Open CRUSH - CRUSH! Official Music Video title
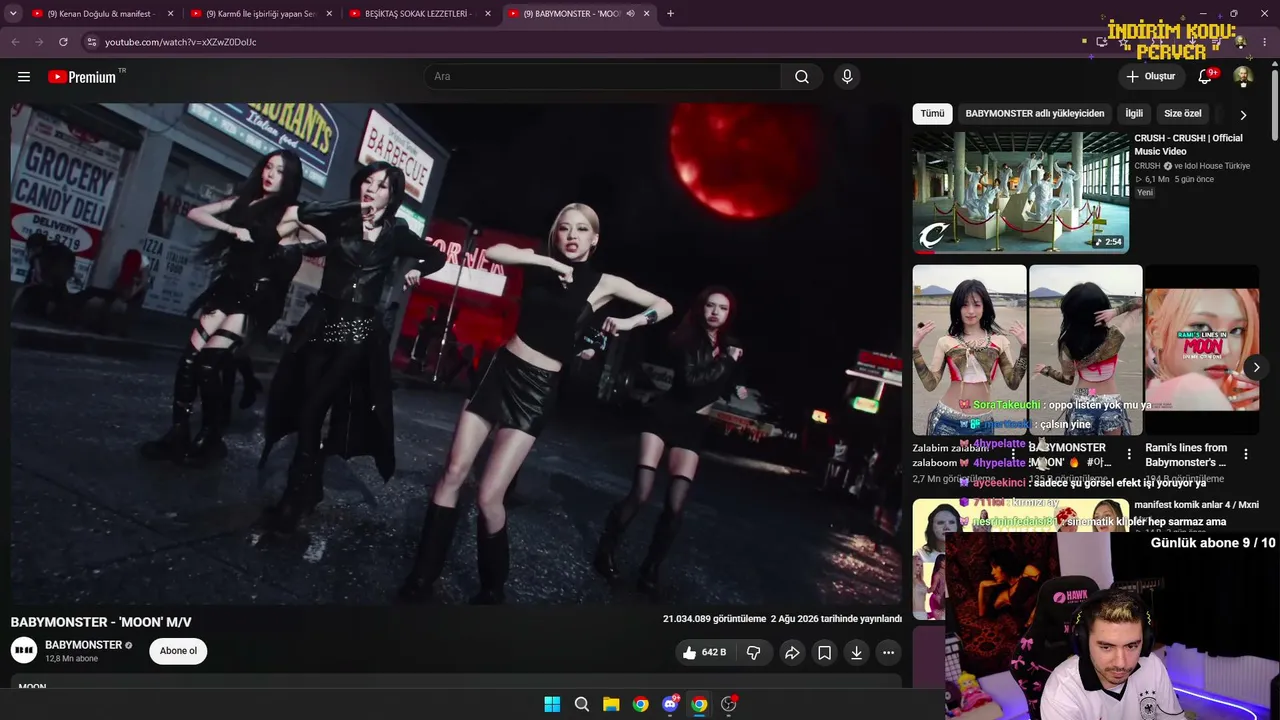The height and width of the screenshot is (720, 1280). [1188, 145]
